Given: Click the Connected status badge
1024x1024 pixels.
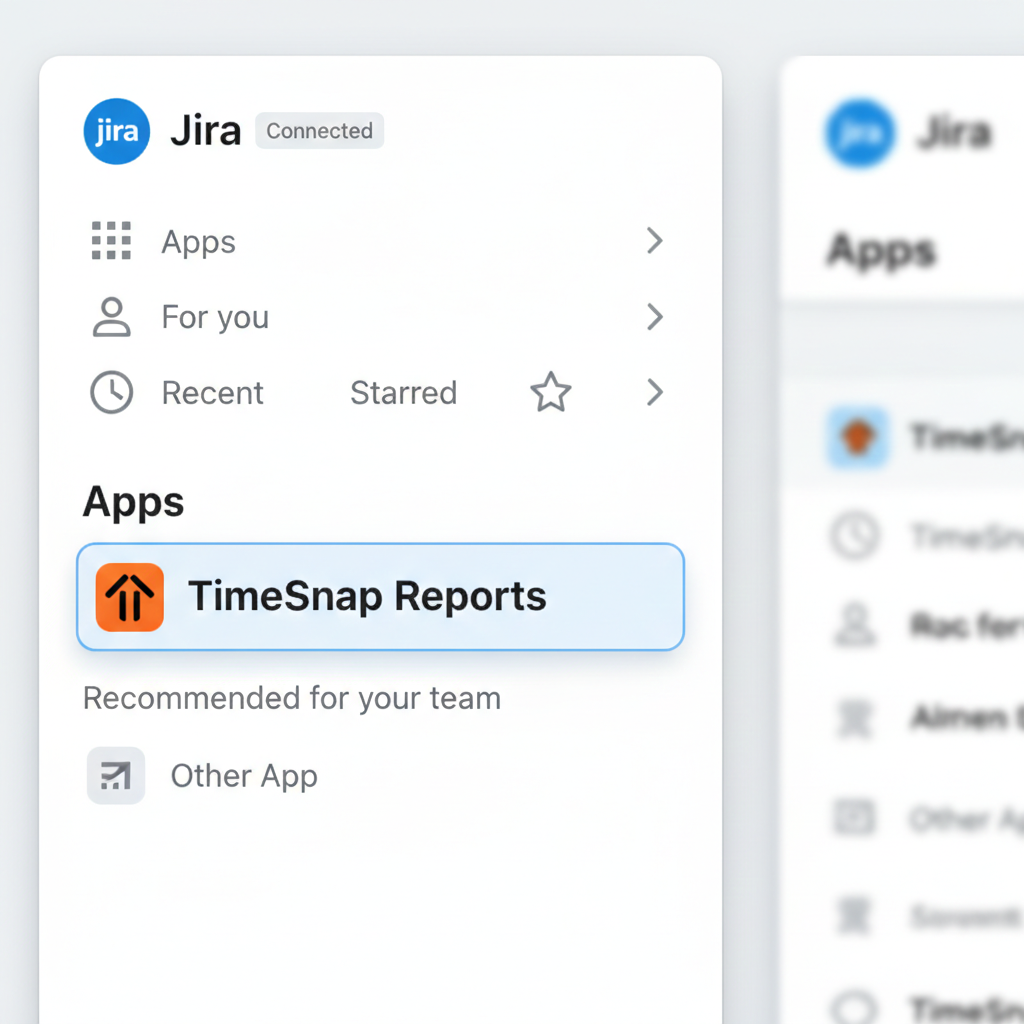Looking at the screenshot, I should pyautogui.click(x=319, y=131).
